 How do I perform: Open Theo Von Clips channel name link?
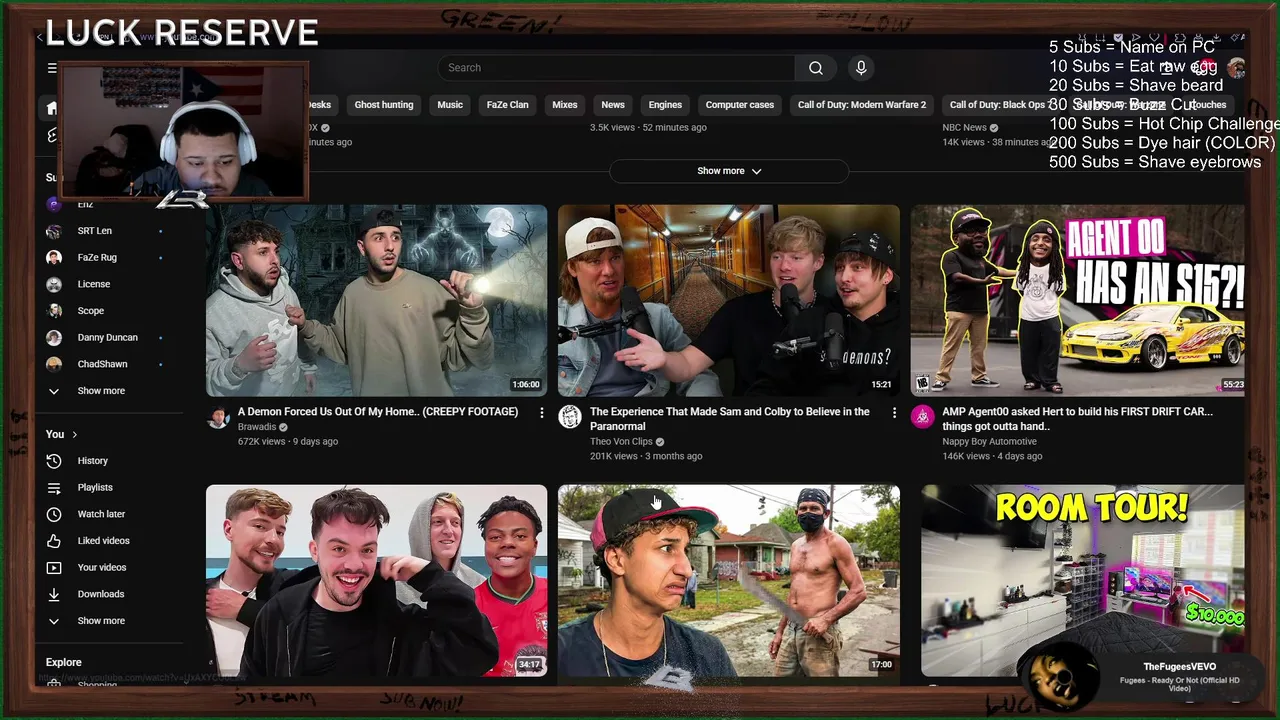pos(621,442)
